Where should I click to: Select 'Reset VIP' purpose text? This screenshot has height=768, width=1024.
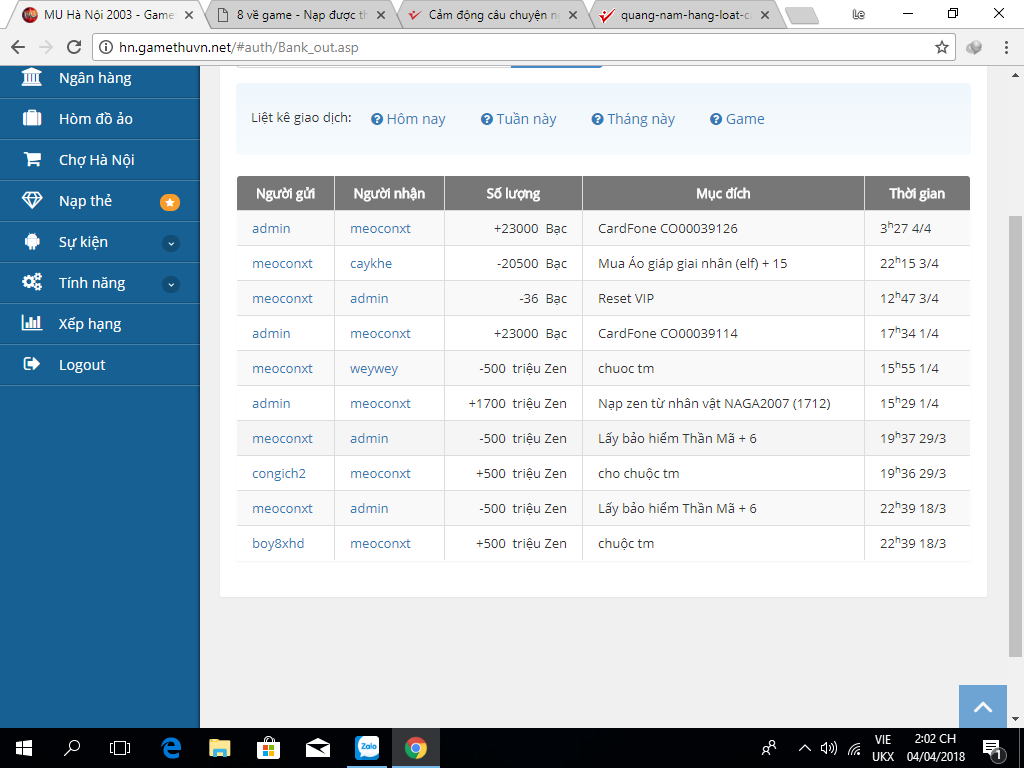[626, 298]
